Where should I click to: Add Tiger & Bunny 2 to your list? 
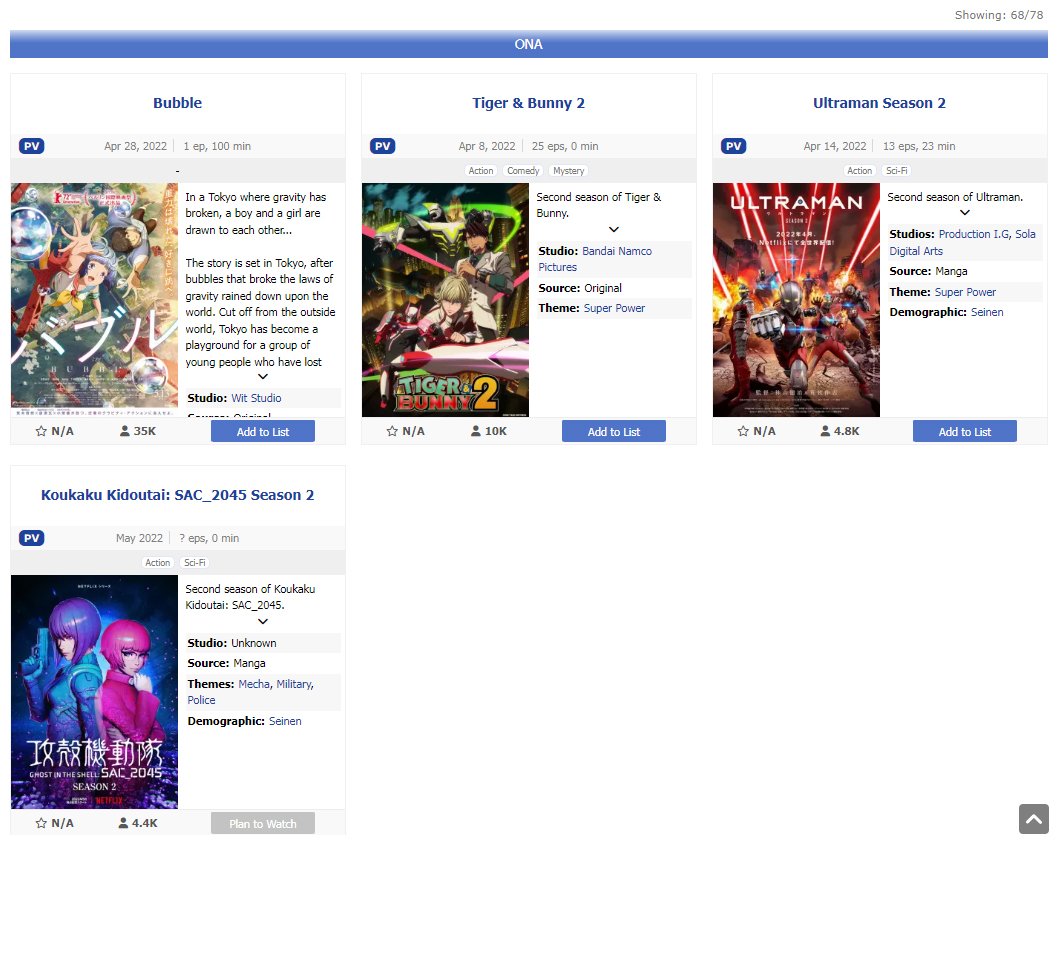point(614,431)
